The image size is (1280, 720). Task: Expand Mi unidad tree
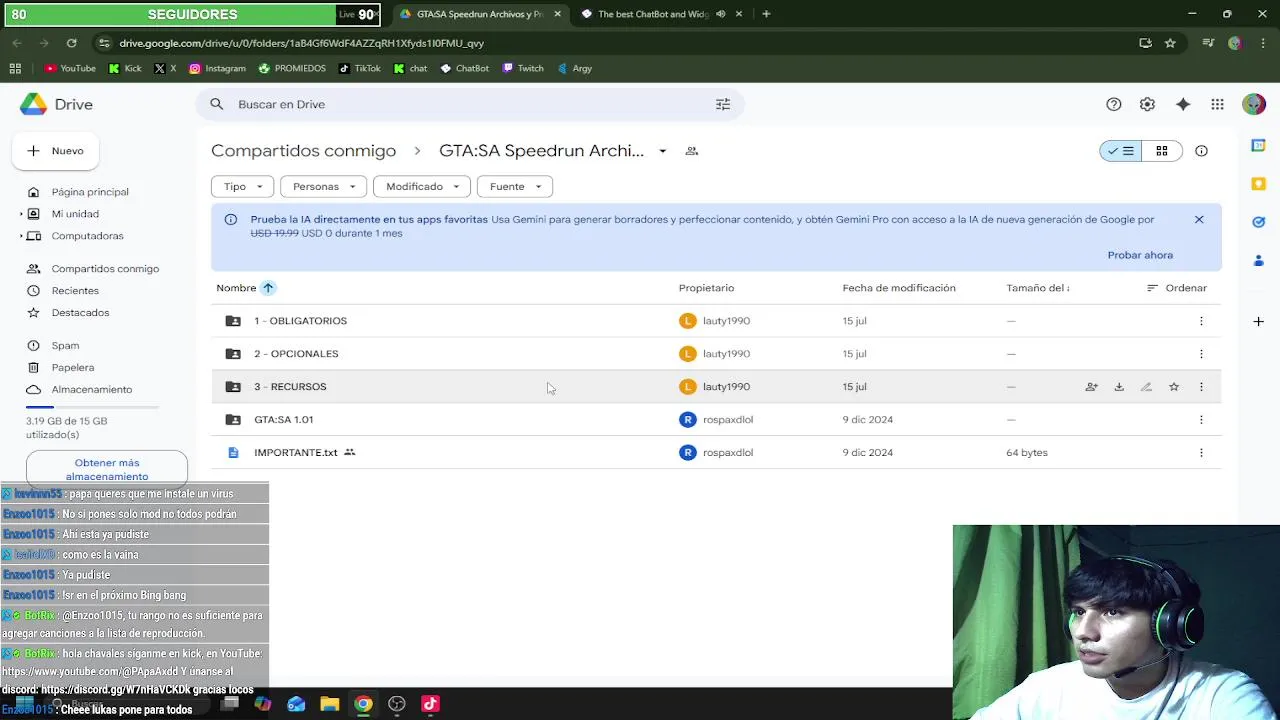tap(21, 214)
